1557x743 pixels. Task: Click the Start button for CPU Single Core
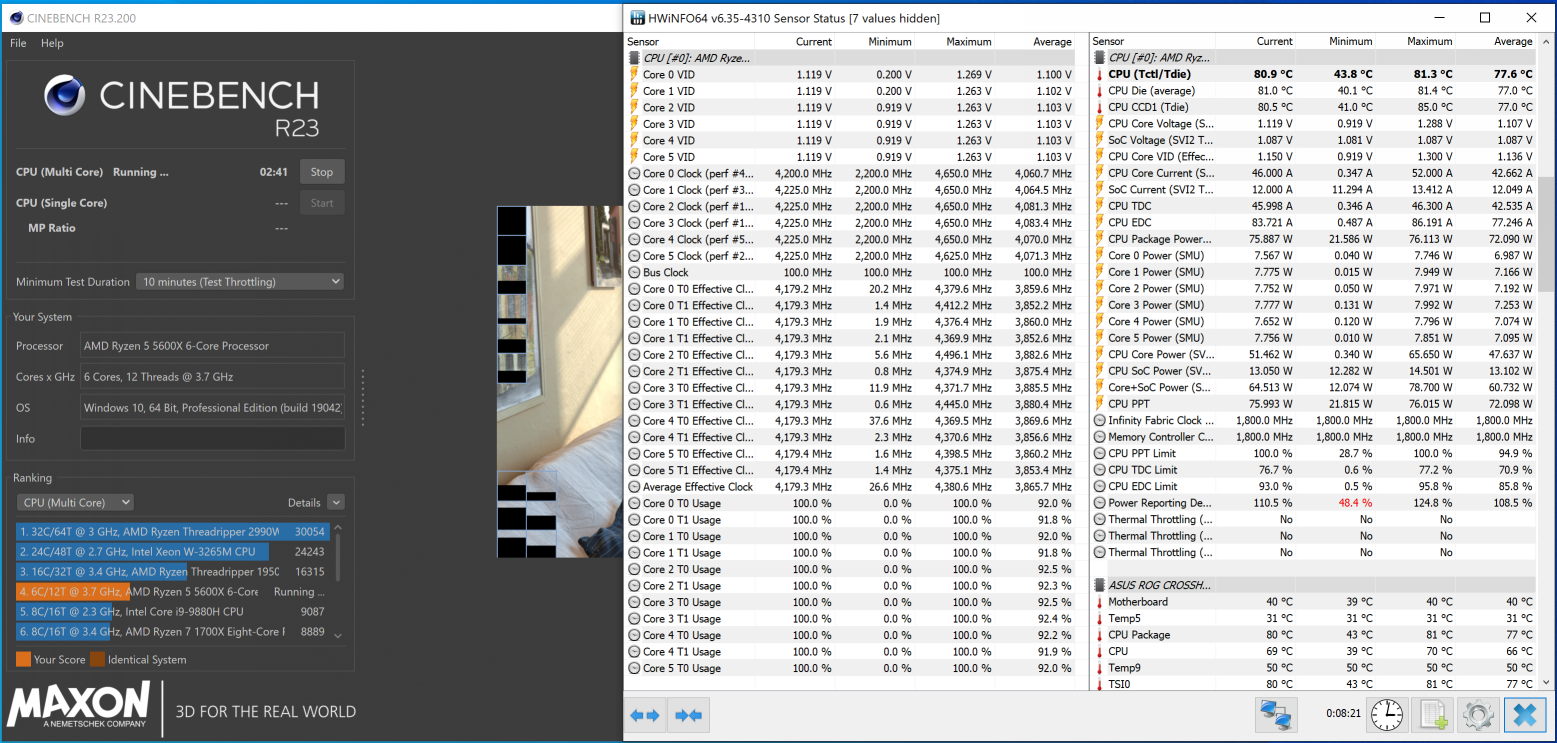[322, 203]
